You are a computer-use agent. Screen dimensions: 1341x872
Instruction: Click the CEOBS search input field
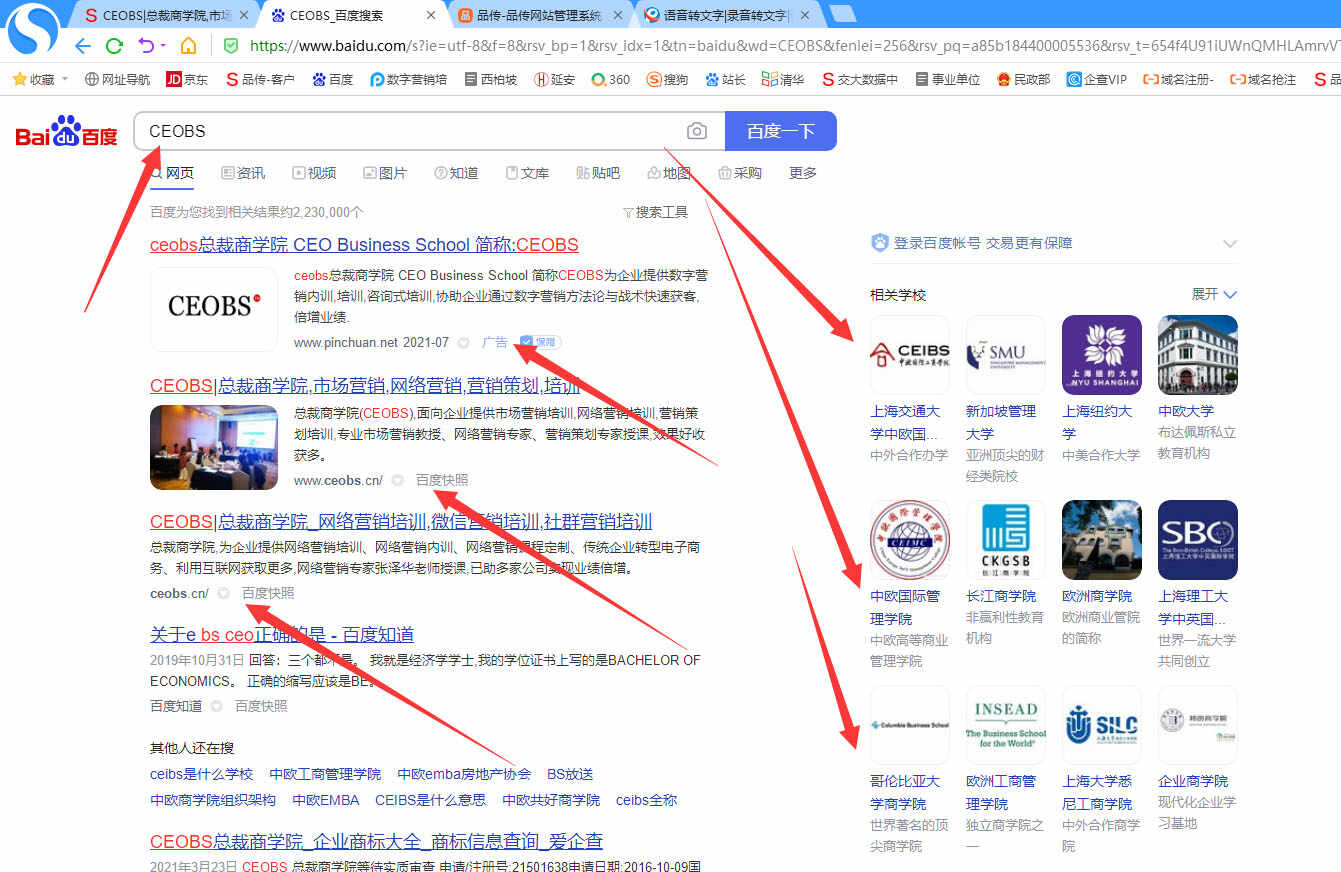point(410,131)
